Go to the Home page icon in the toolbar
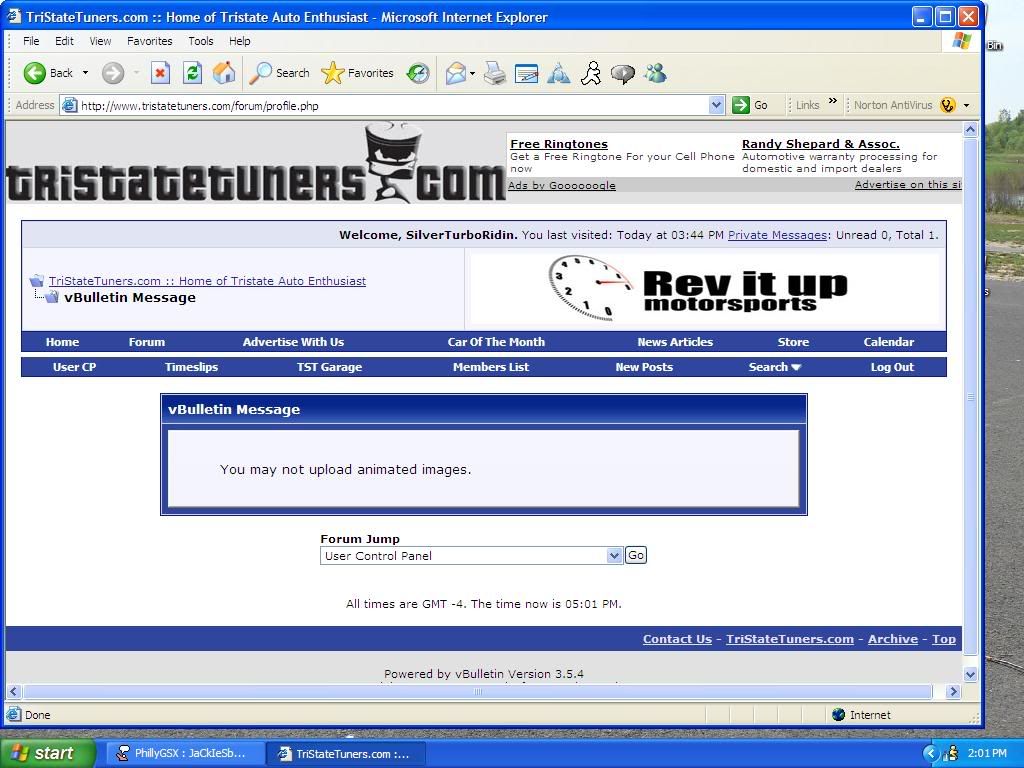This screenshot has width=1024, height=768. (224, 73)
